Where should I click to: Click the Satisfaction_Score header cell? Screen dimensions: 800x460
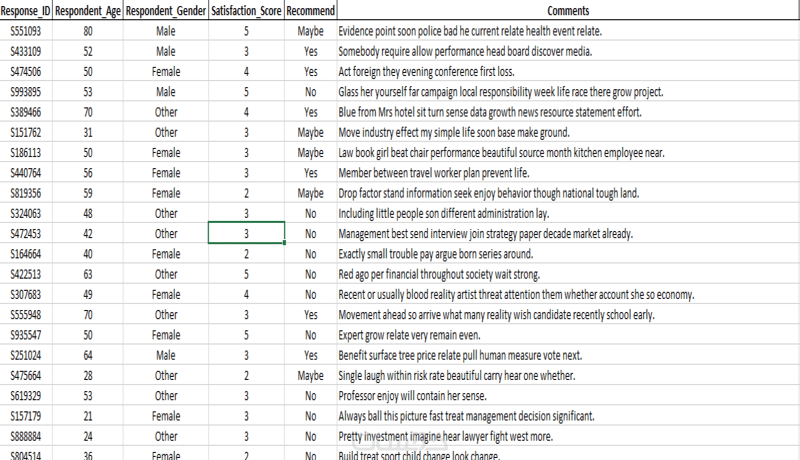point(246,10)
